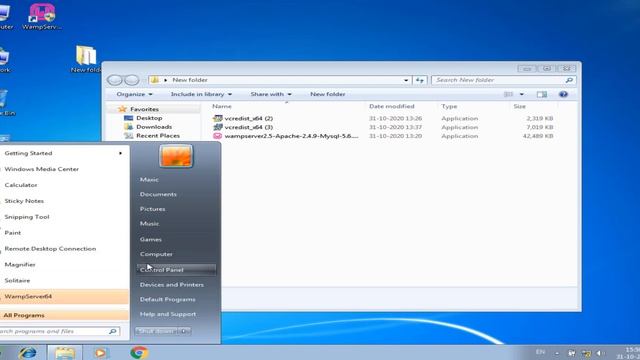This screenshot has height=360, width=640.
Task: Open File Explorer taskbar icon
Action: point(65,353)
